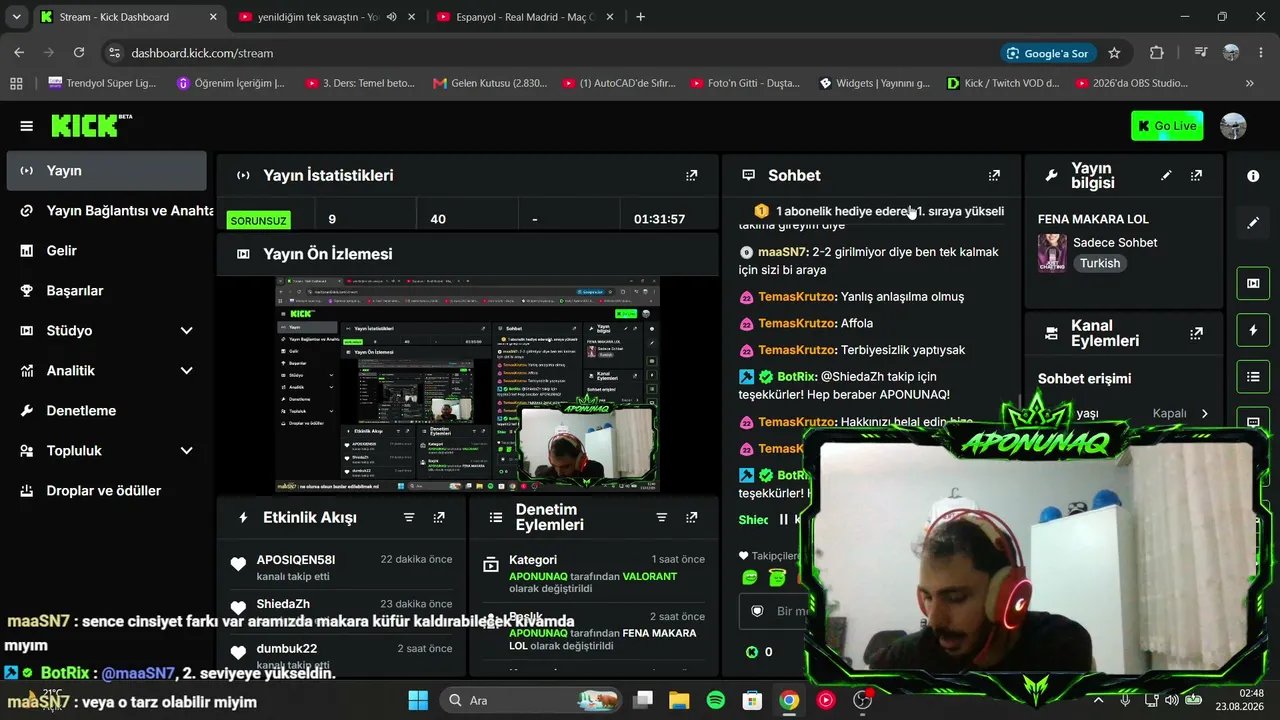The height and width of the screenshot is (720, 1280).
Task: Pop out the Etkinlik Akışı panel
Action: pos(439,517)
